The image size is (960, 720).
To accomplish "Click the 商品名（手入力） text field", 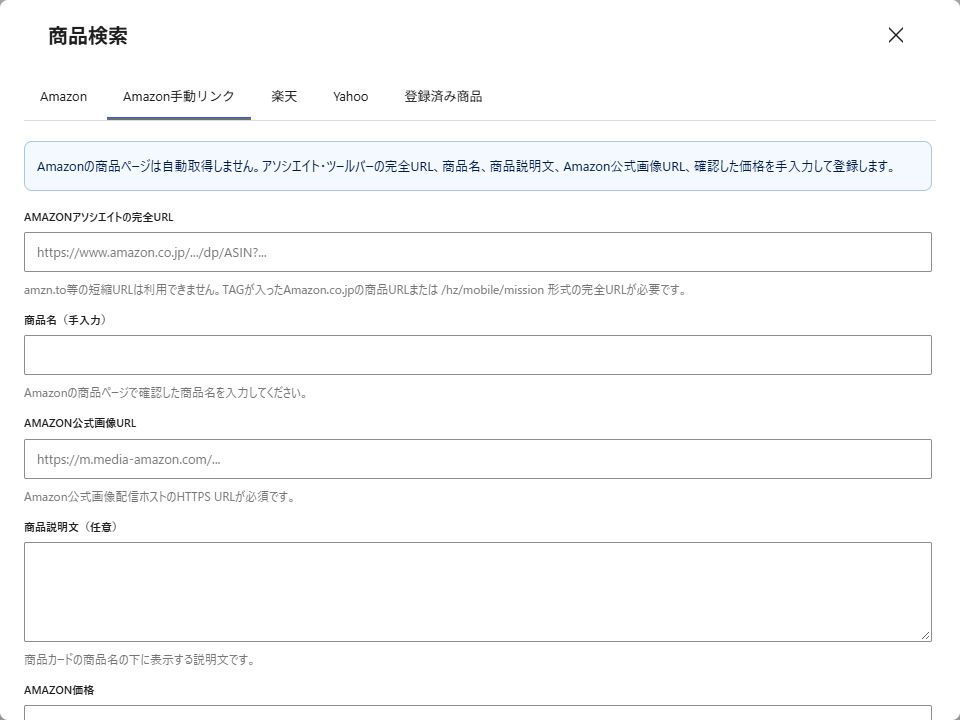I will tap(478, 355).
